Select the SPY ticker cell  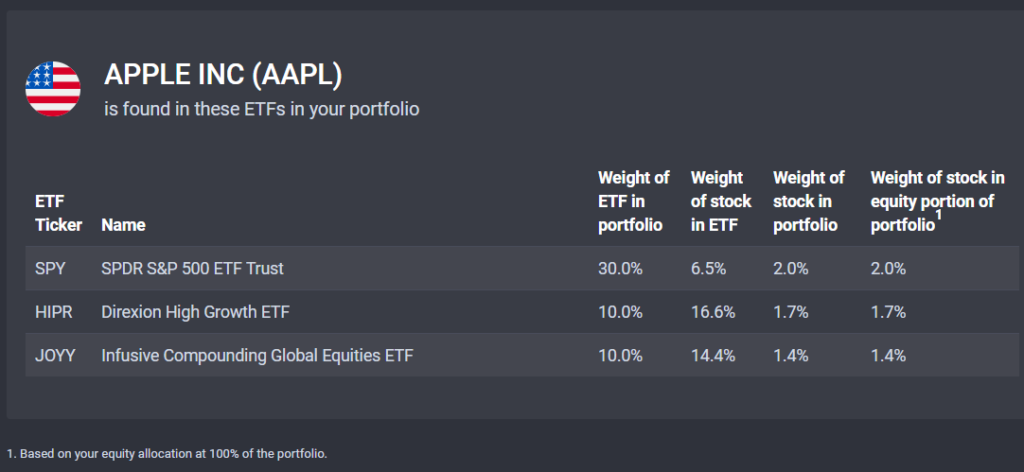[x=50, y=268]
